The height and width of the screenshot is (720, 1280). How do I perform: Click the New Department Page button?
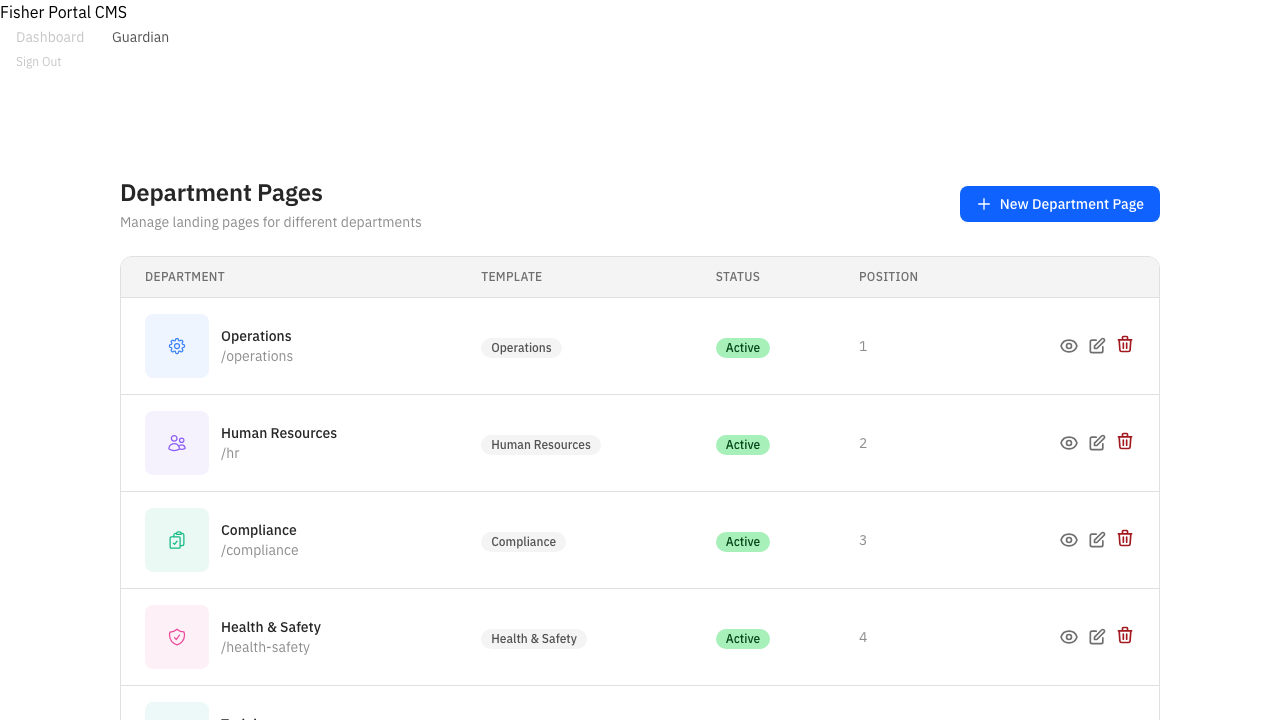[1059, 204]
